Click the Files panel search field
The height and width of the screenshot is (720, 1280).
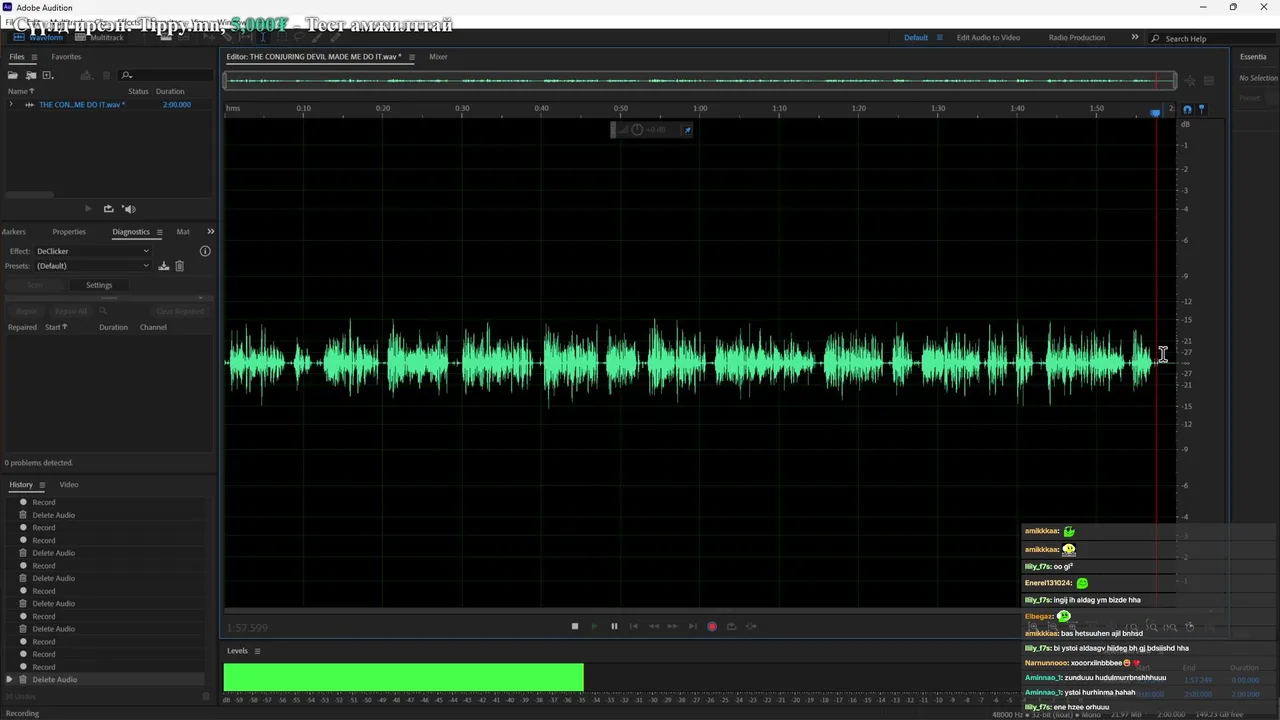click(165, 75)
